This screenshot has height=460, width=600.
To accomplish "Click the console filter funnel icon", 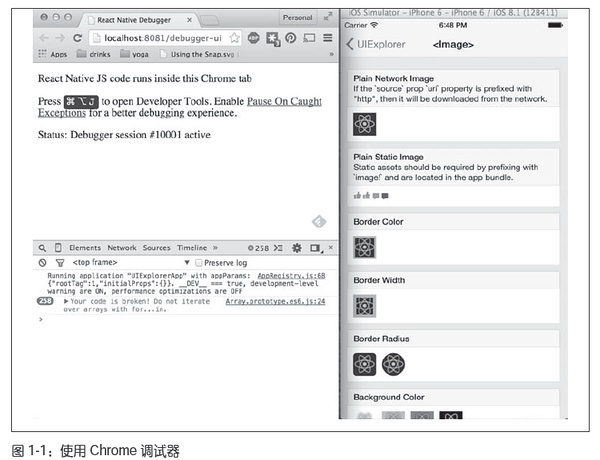I will coord(60,263).
